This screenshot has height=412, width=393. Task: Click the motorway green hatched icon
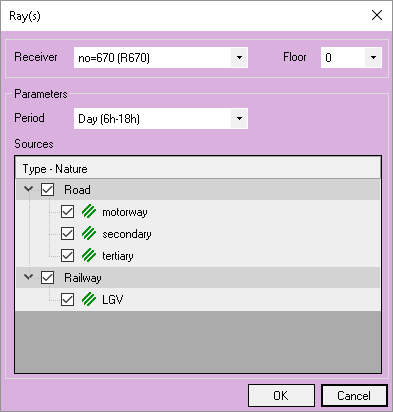pyautogui.click(x=89, y=212)
